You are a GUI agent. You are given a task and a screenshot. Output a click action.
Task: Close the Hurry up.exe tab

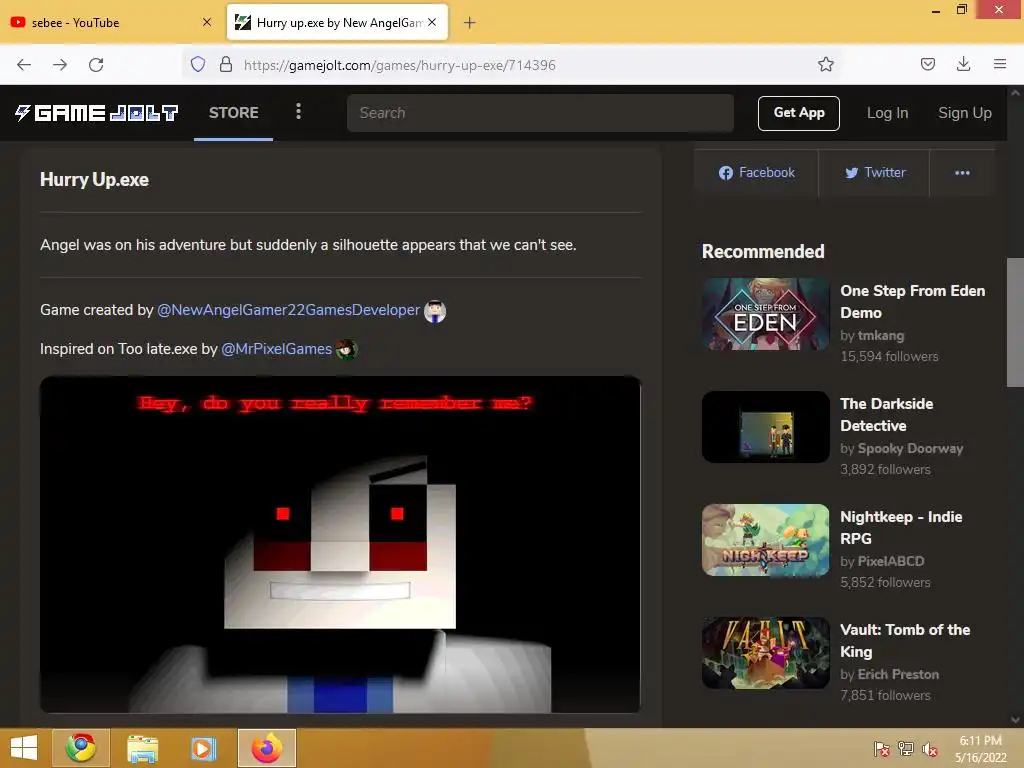432,22
